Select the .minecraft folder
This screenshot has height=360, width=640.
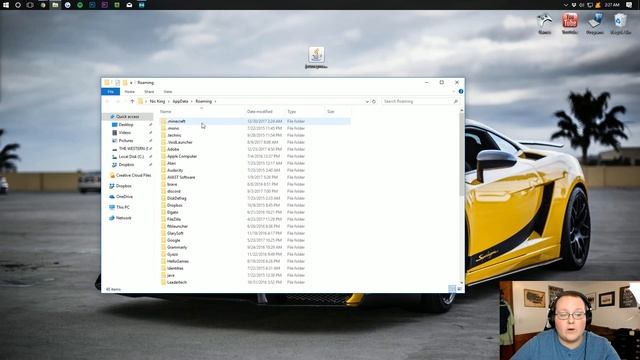click(176, 121)
